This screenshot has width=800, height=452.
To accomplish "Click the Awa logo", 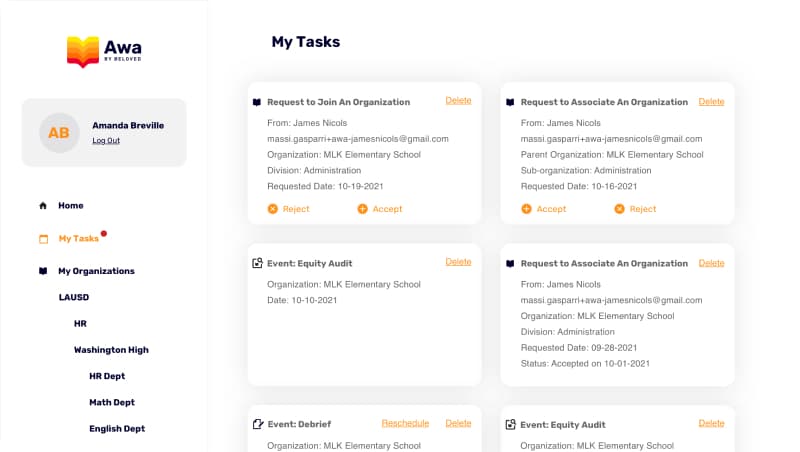I will (103, 51).
